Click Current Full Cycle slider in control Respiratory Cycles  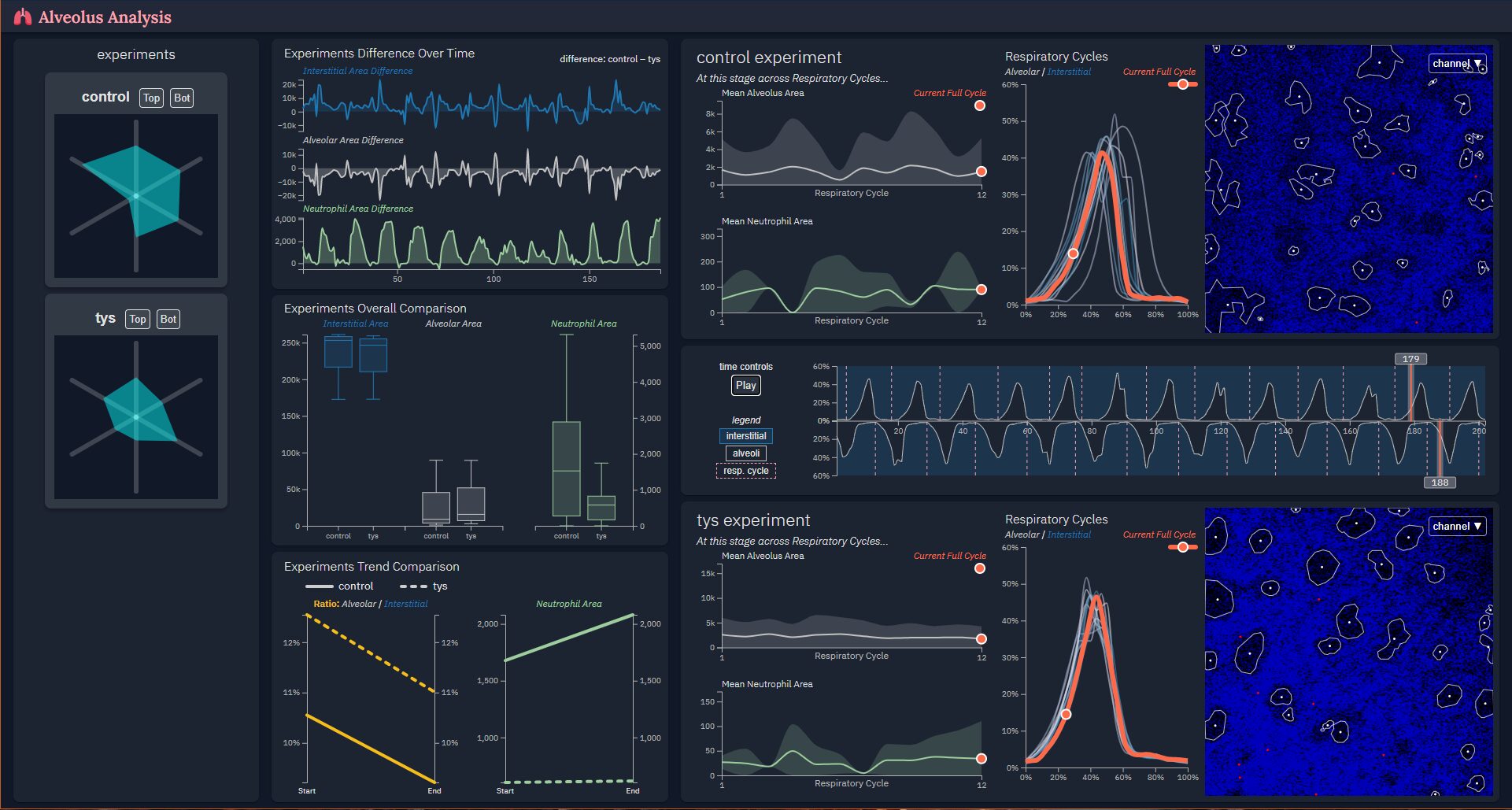[1182, 84]
